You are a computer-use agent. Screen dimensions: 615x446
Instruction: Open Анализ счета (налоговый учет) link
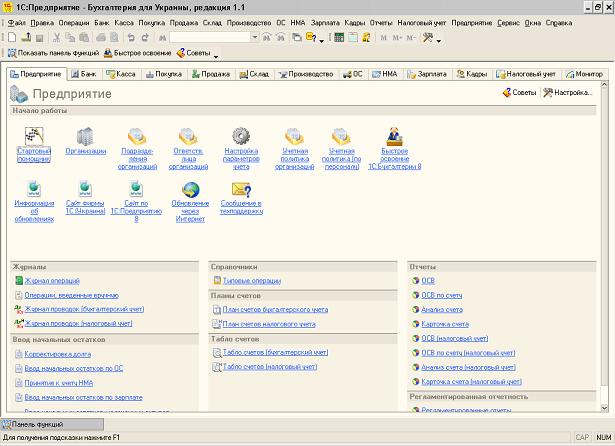(x=468, y=367)
